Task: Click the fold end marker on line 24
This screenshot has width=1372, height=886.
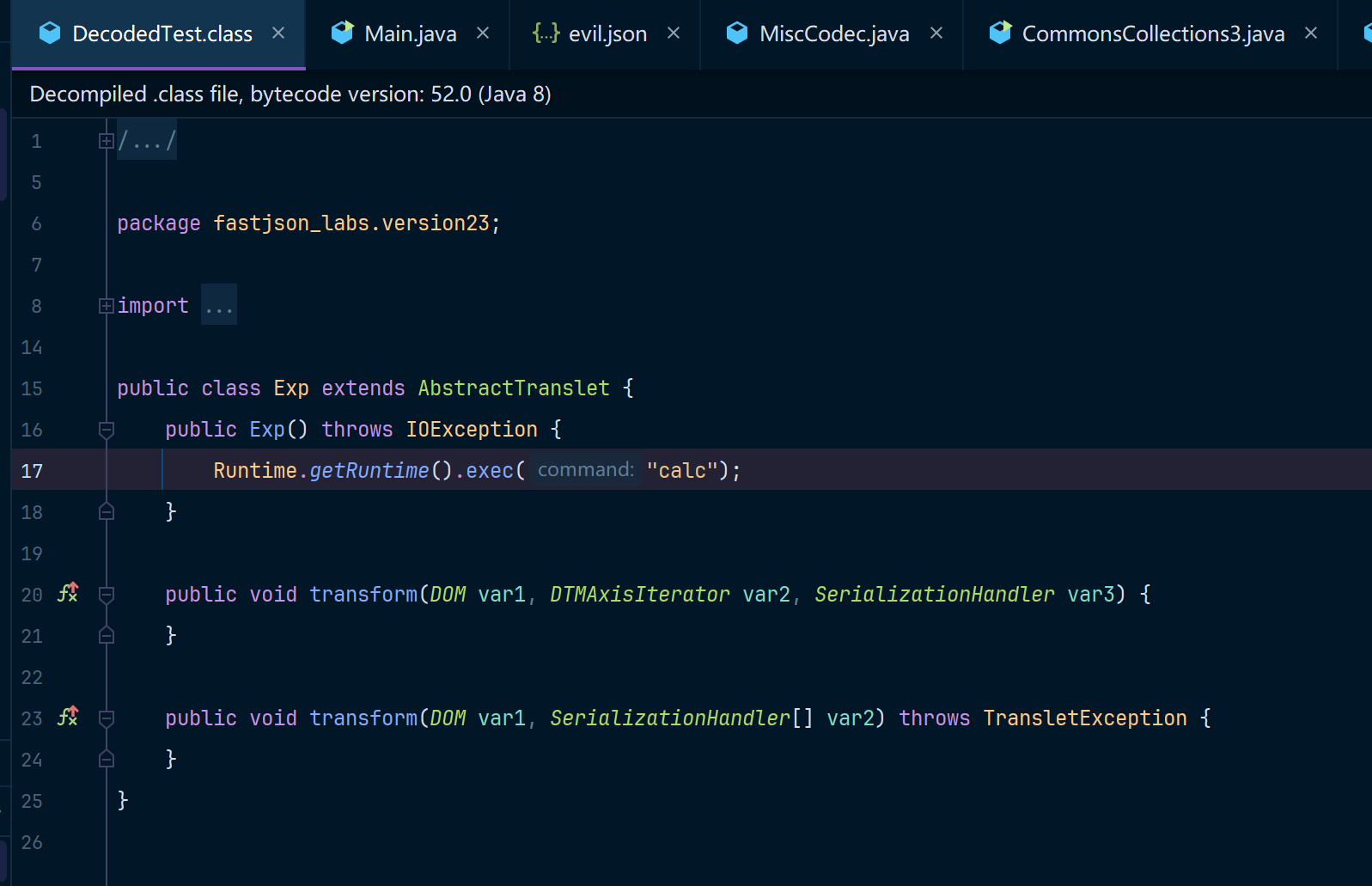Action: tap(107, 760)
